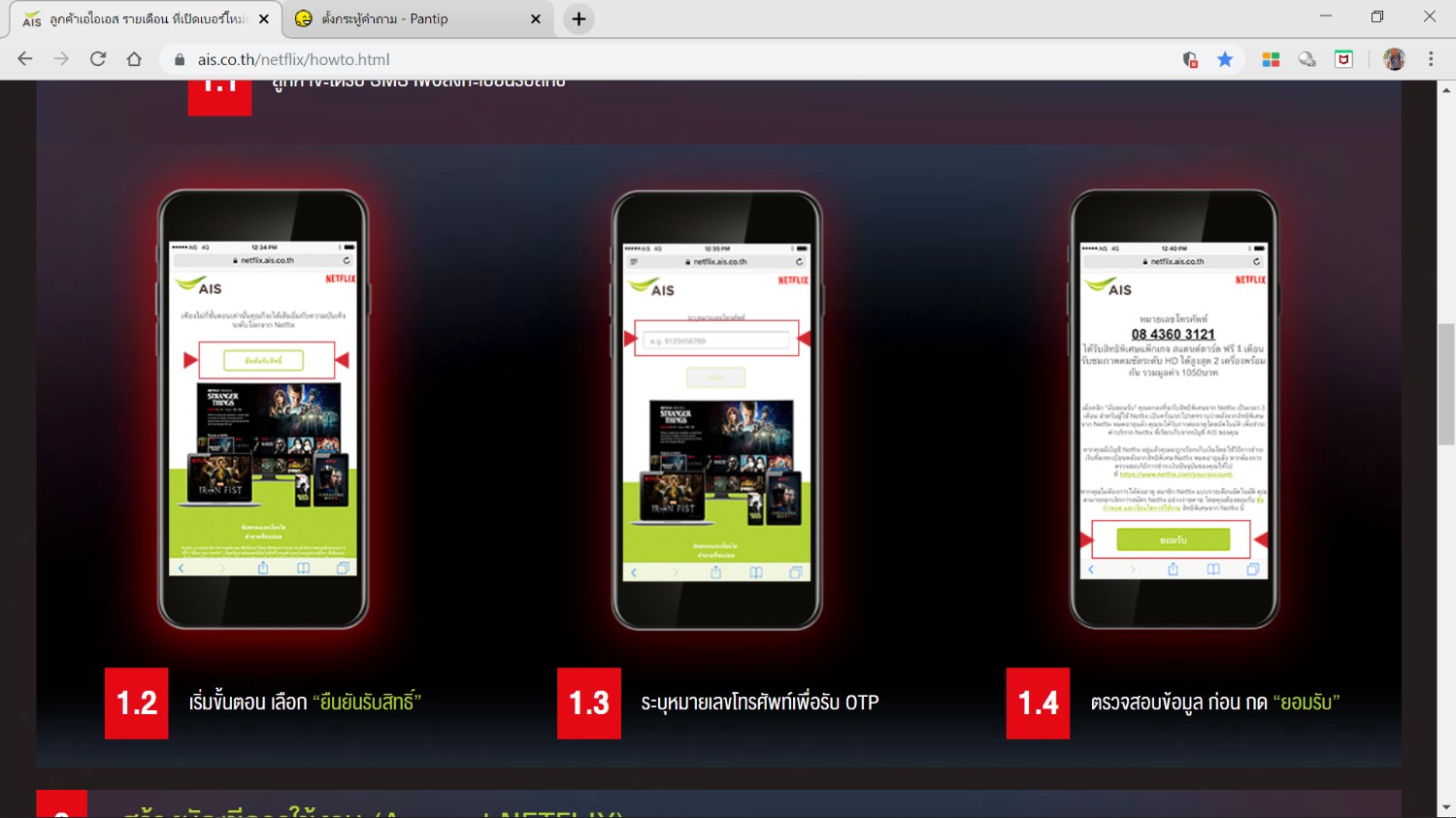This screenshot has height=818, width=1456.
Task: Click the vertical scrollbar thumb
Action: pyautogui.click(x=1446, y=384)
